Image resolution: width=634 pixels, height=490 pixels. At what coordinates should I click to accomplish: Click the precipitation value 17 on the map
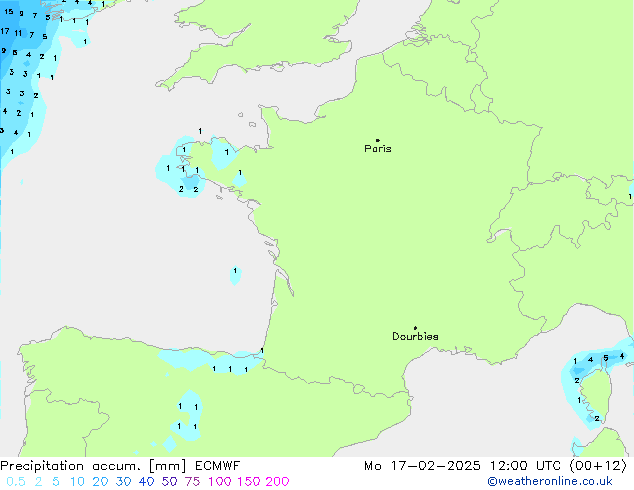tap(5, 31)
